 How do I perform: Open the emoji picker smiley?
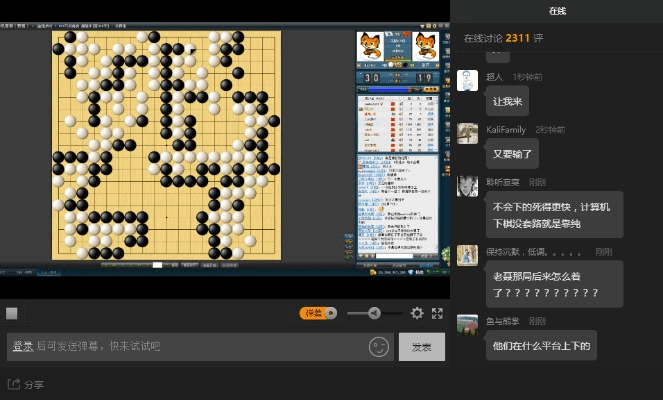pyautogui.click(x=378, y=347)
